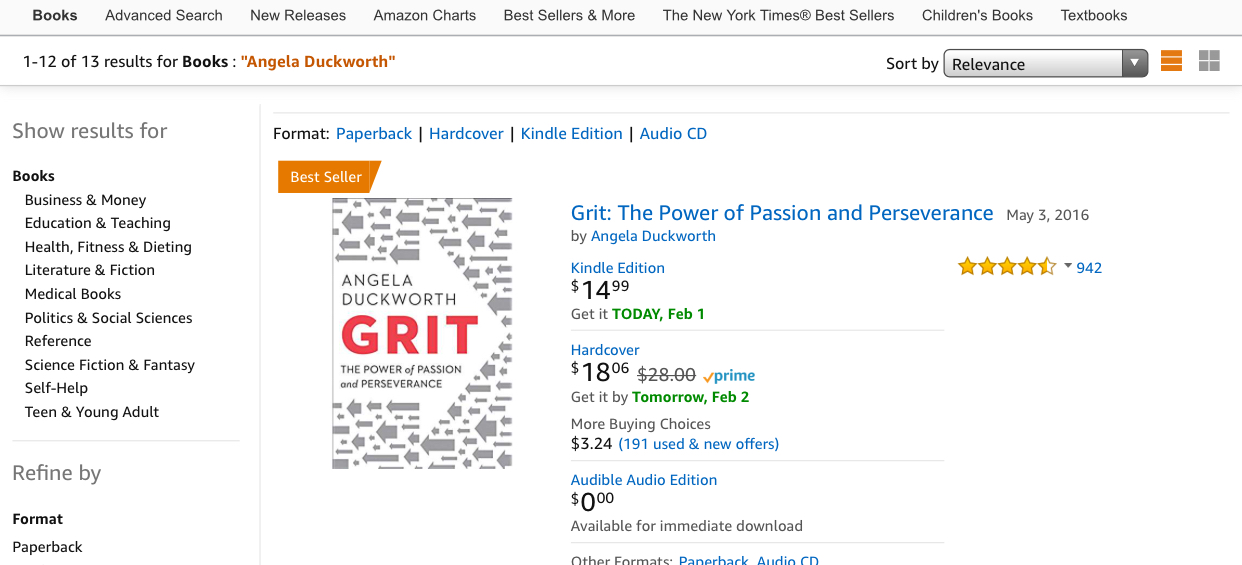Click the Grit book cover thumbnail
The height and width of the screenshot is (565, 1242).
[x=422, y=333]
